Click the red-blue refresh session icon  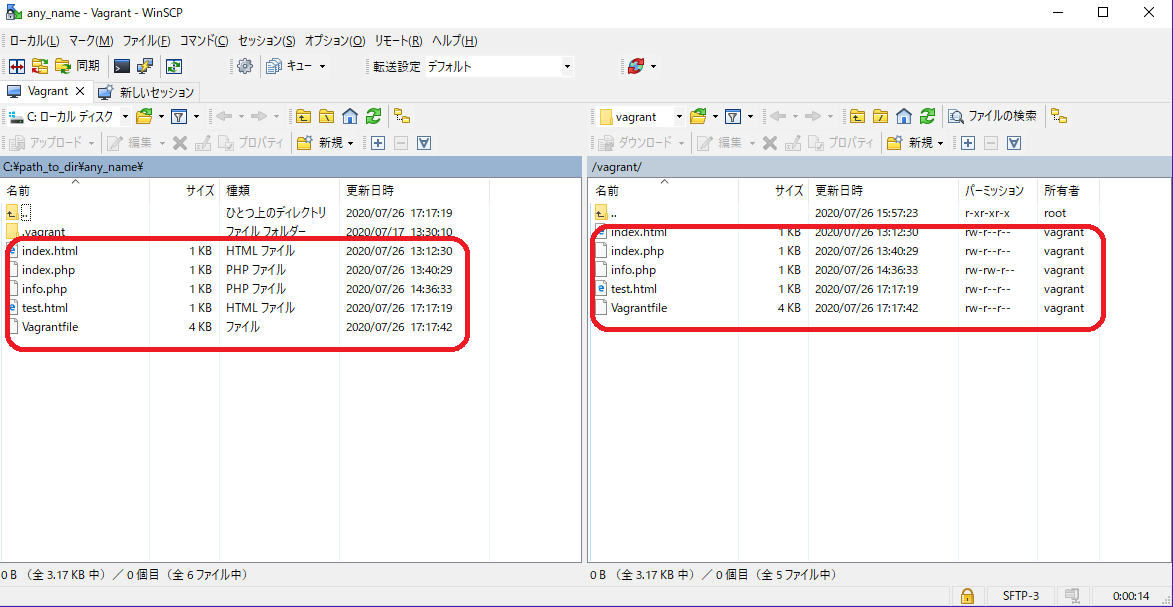636,66
